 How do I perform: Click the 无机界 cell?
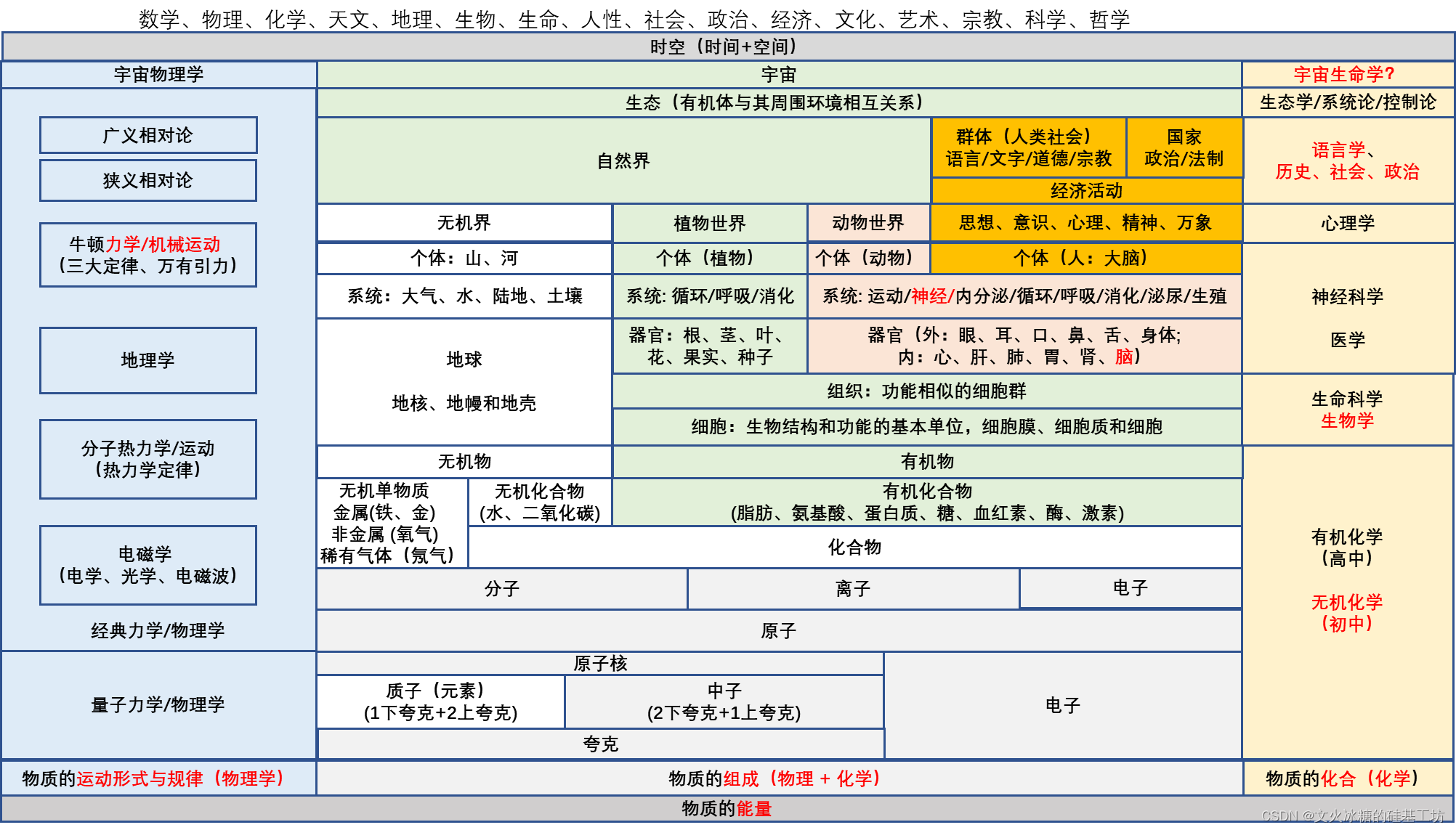click(465, 223)
